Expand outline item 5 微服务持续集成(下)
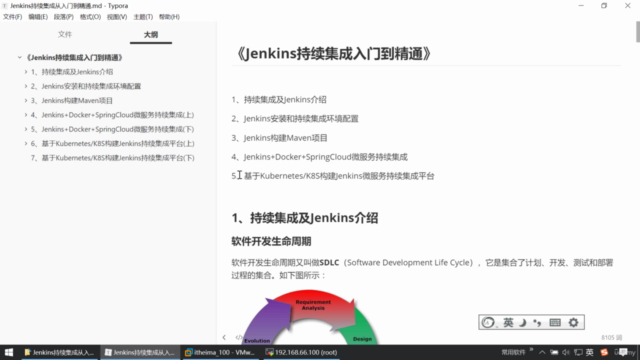Image resolution: width=640 pixels, height=360 pixels. (26, 129)
